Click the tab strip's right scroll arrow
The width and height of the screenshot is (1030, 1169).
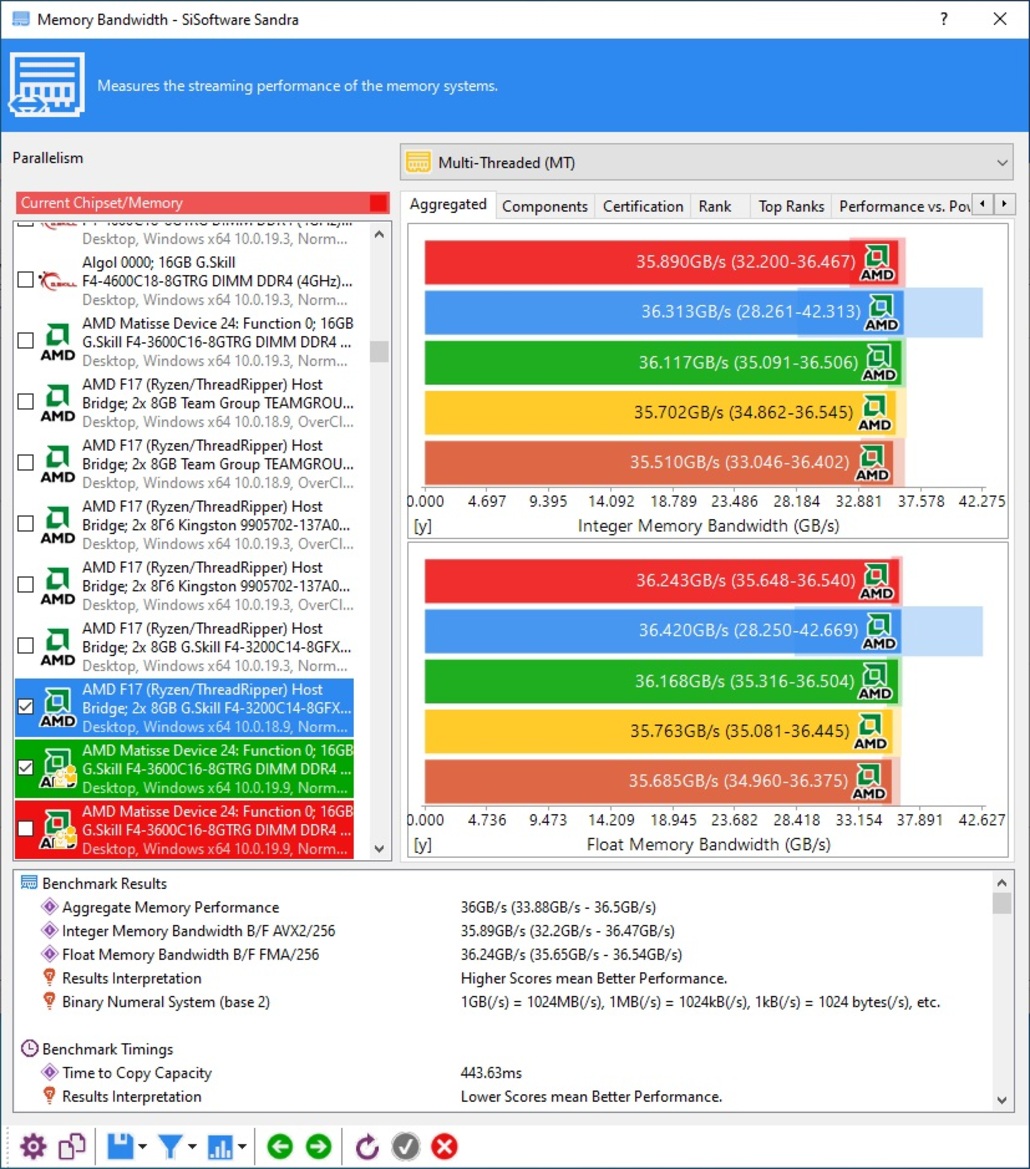[x=1005, y=204]
